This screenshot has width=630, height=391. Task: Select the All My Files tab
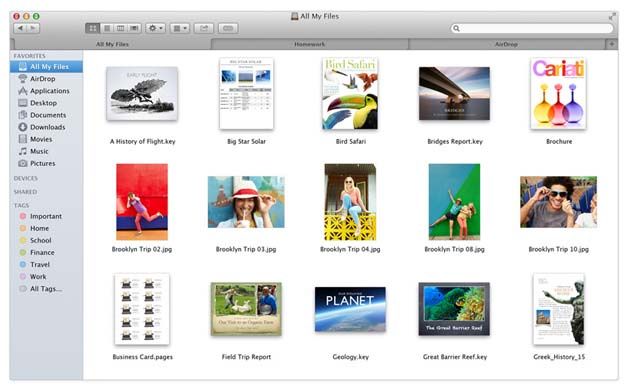click(112, 44)
